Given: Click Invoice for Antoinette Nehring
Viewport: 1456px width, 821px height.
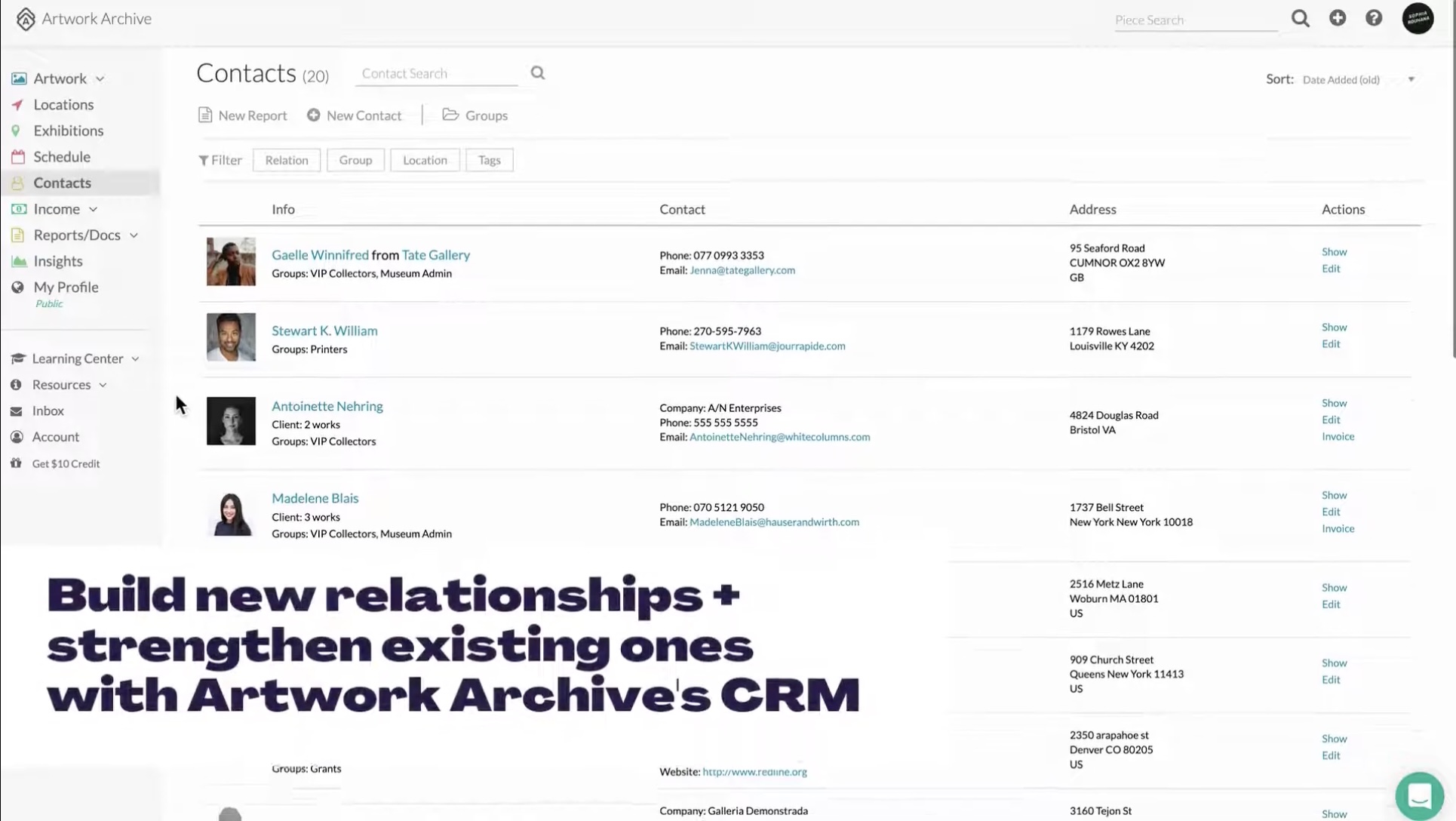Looking at the screenshot, I should click(1338, 437).
